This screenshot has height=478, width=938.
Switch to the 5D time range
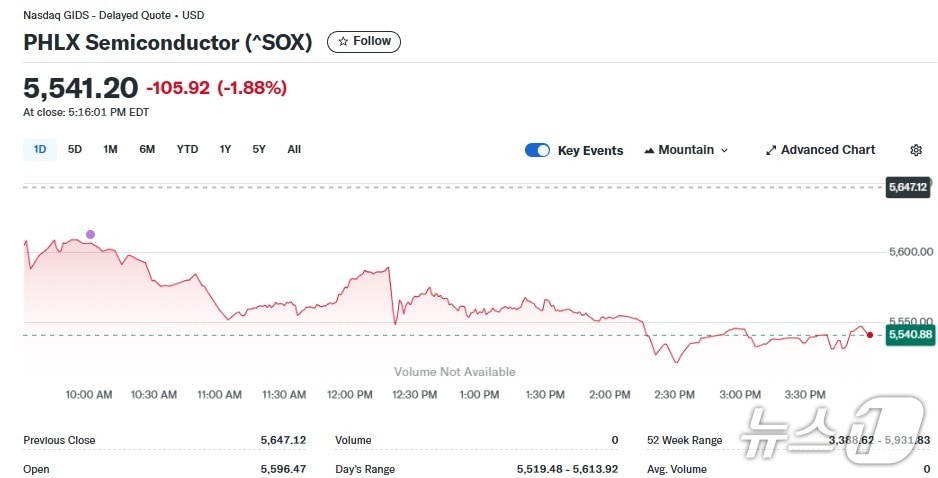75,149
